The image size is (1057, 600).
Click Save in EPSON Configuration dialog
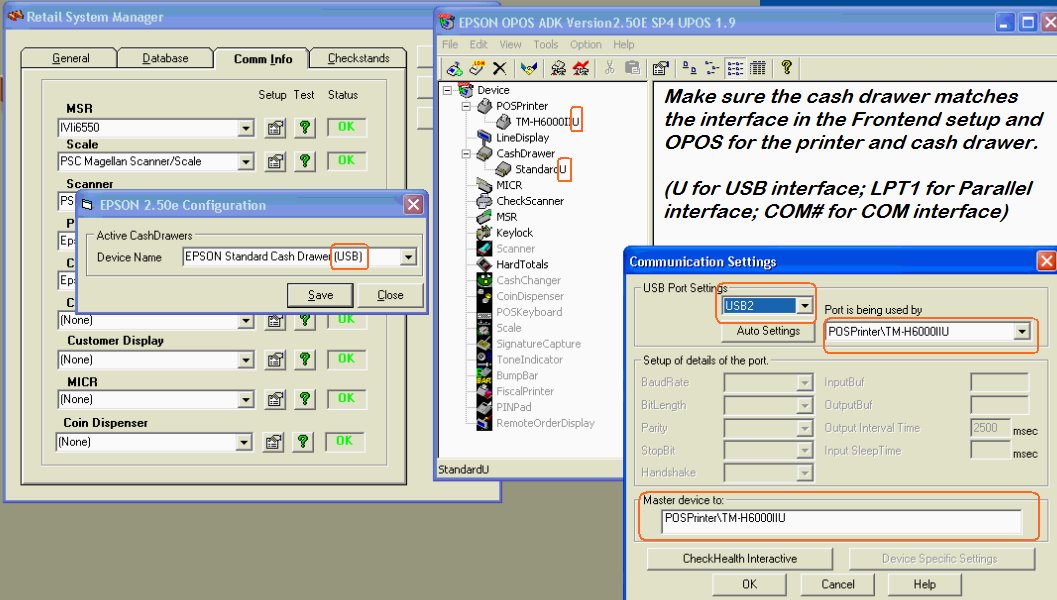click(x=320, y=295)
